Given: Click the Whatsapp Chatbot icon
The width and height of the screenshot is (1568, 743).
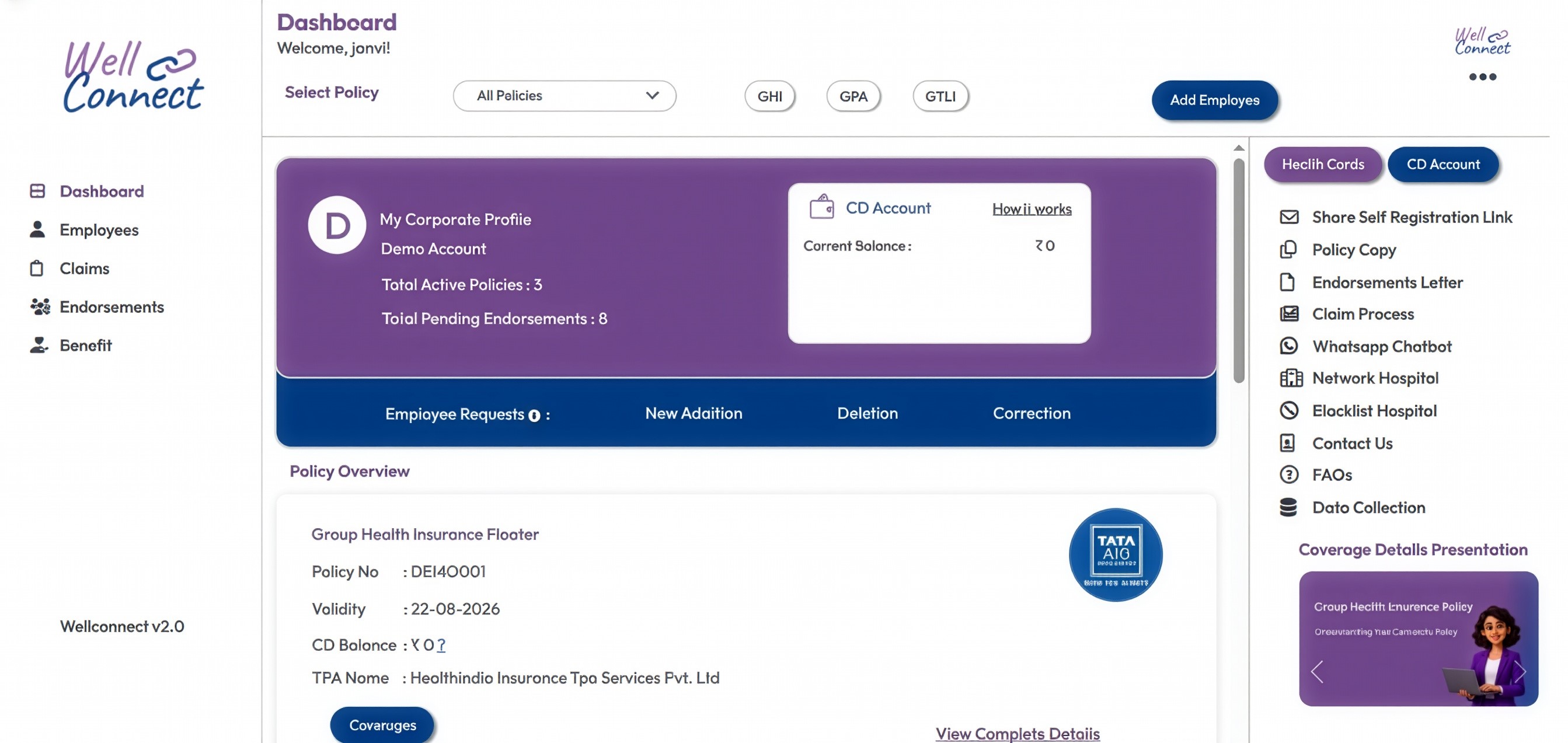Looking at the screenshot, I should coord(1288,346).
